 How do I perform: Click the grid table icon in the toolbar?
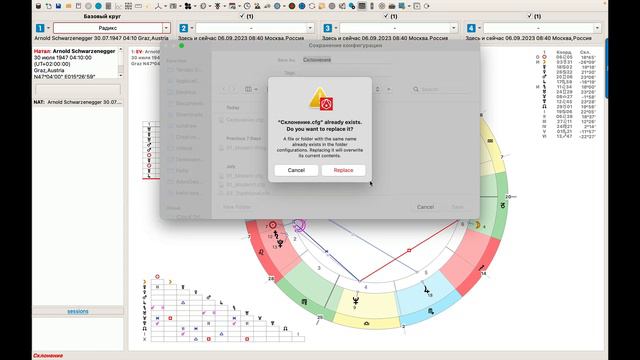128,6
